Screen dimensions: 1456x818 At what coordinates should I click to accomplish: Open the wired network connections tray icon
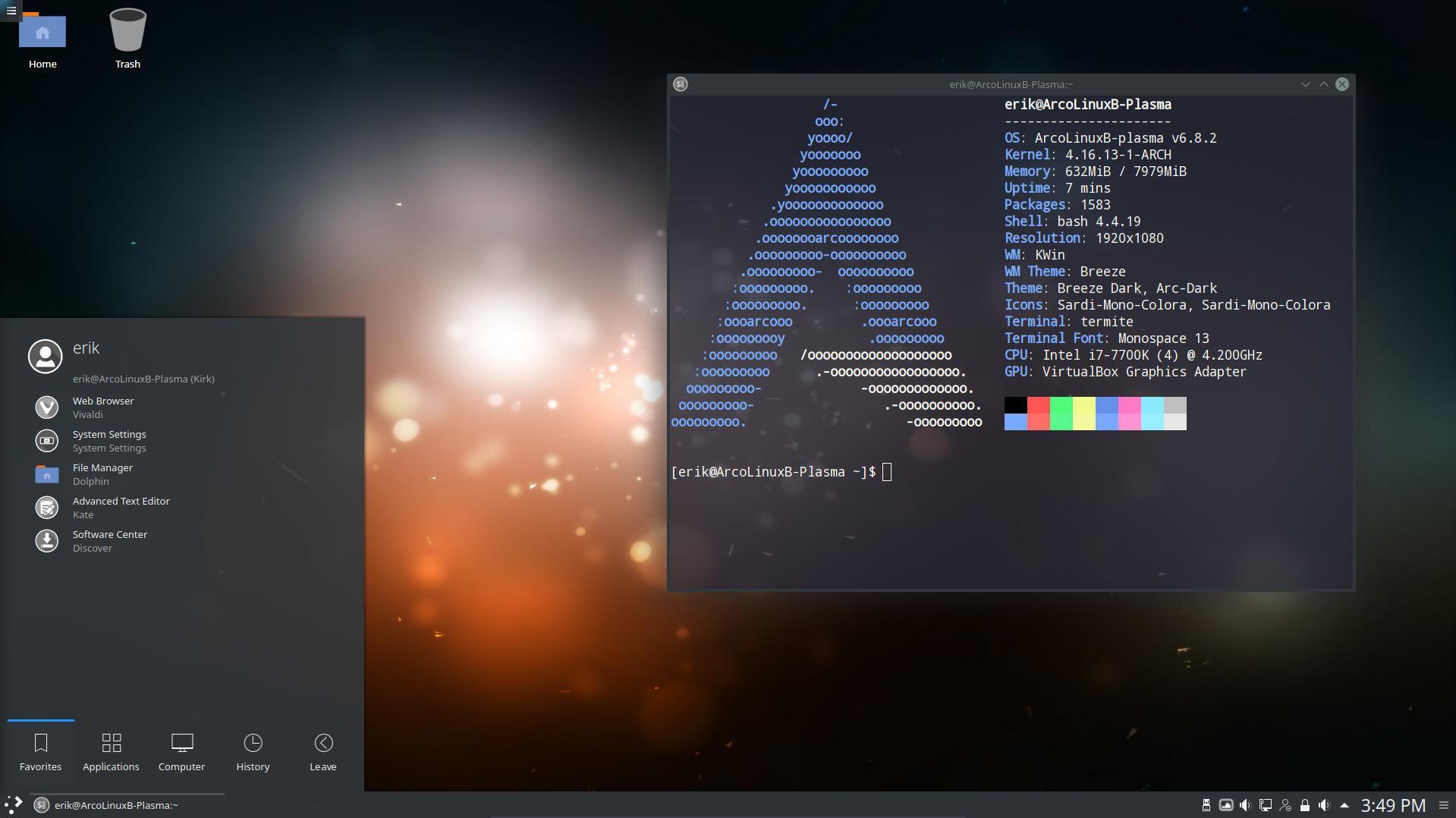click(1265, 805)
